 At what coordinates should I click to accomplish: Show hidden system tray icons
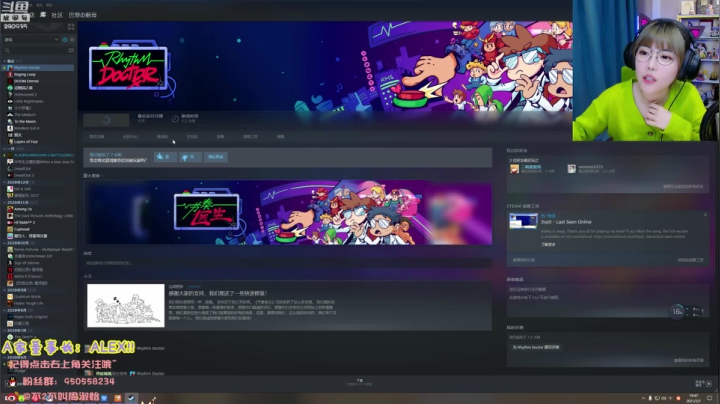643,398
